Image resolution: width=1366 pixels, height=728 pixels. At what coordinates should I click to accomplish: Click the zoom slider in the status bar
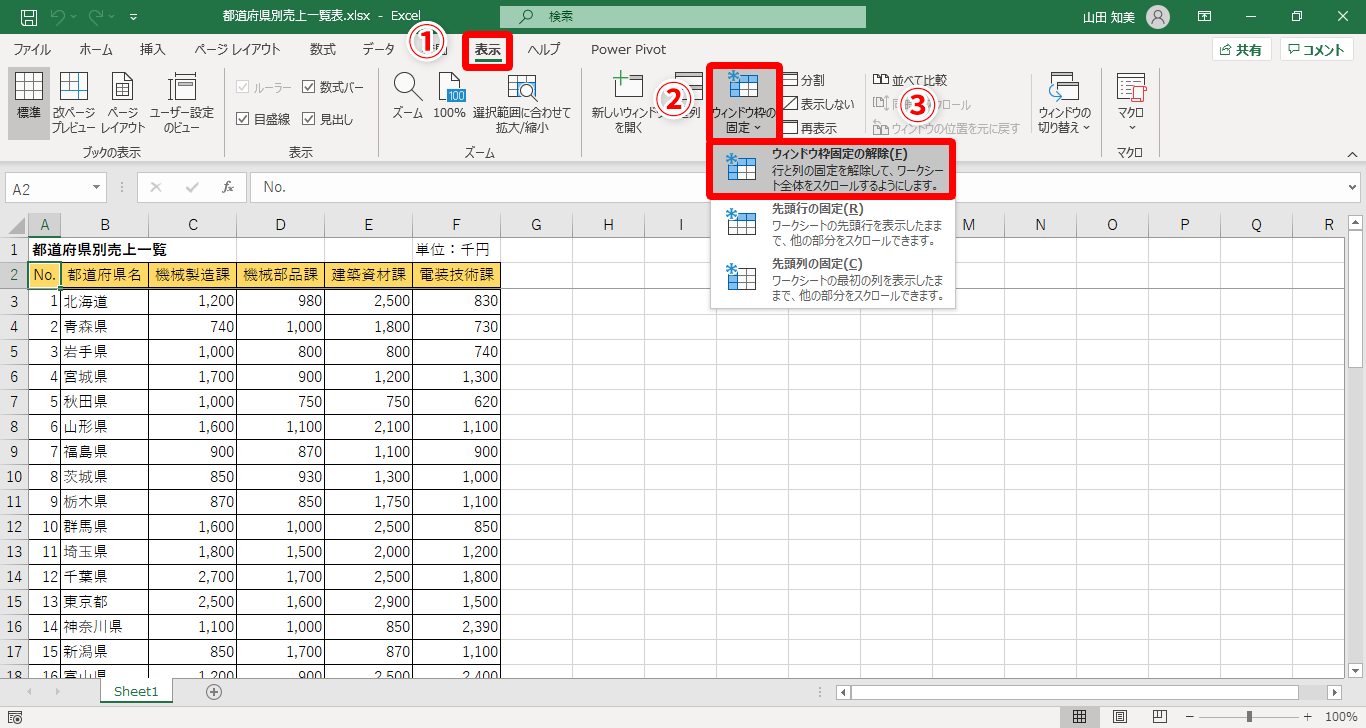click(1250, 716)
